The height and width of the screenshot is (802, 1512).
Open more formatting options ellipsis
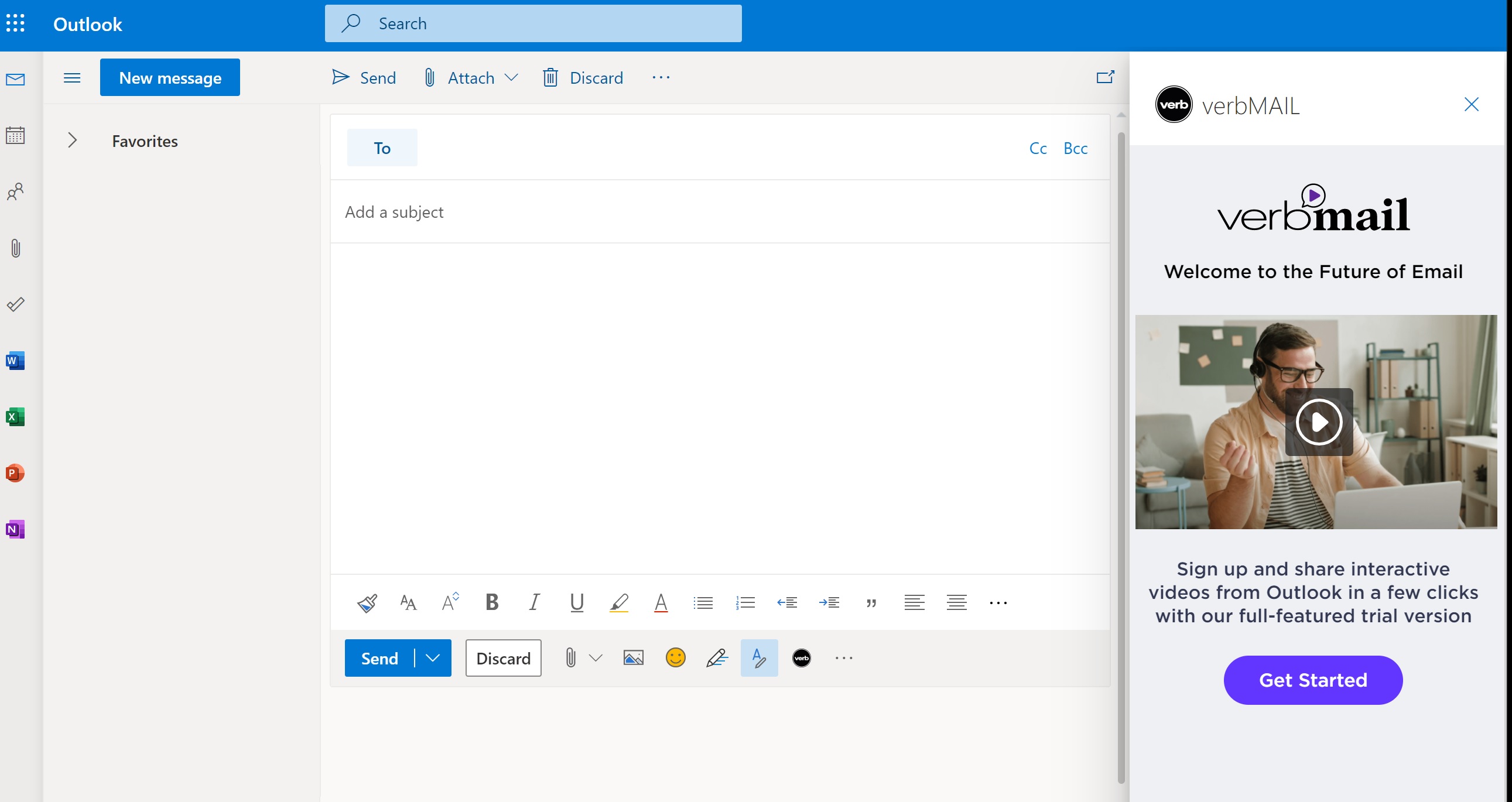(998, 602)
